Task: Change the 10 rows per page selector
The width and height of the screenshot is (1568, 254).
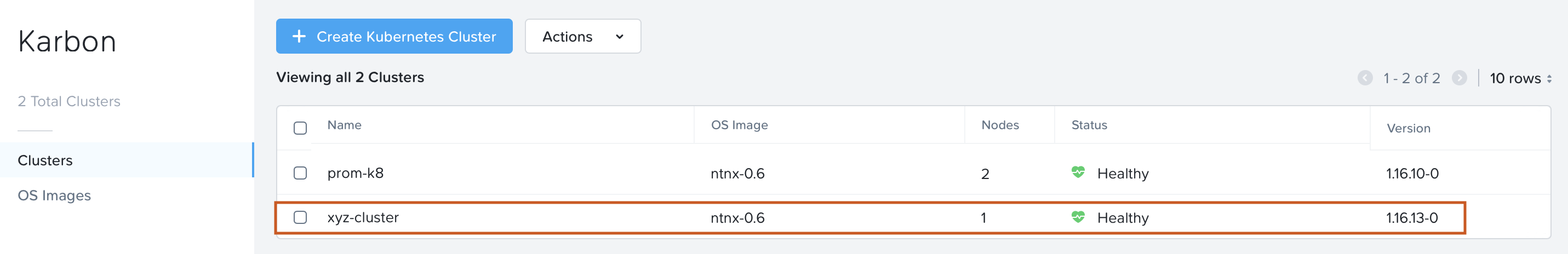Action: (1520, 78)
